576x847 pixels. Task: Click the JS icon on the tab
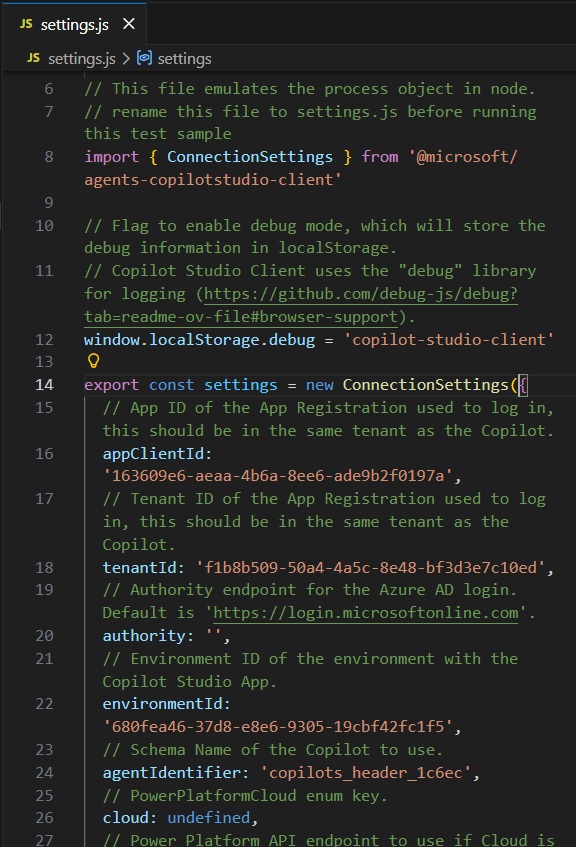(26, 24)
